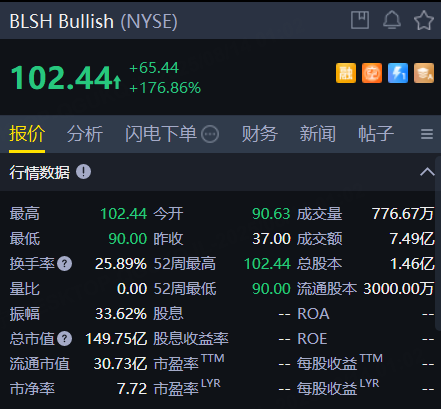Click the blue lightning bolt badge
Screen dimensions: 441x409
398,73
